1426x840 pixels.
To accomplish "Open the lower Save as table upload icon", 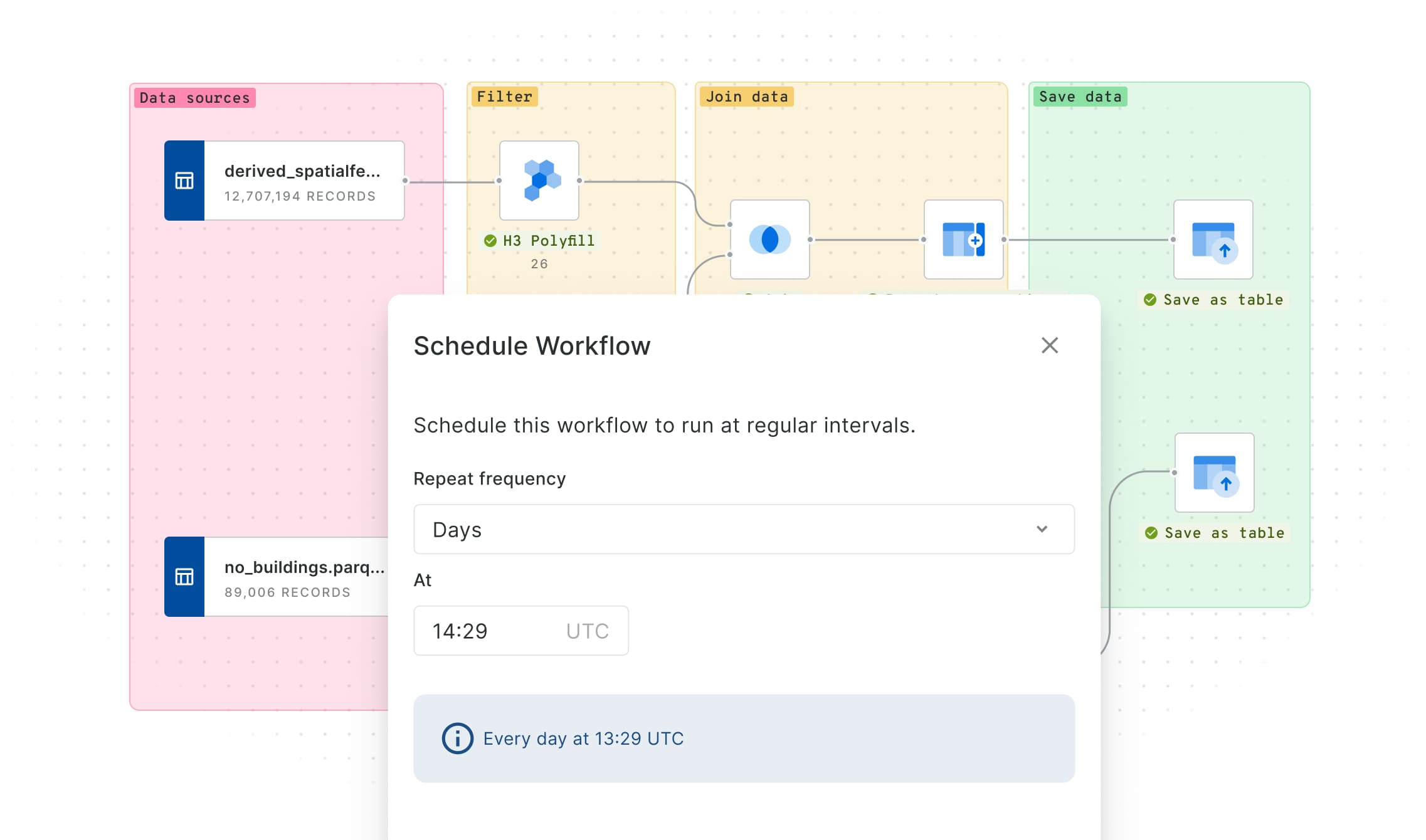I will [1214, 475].
